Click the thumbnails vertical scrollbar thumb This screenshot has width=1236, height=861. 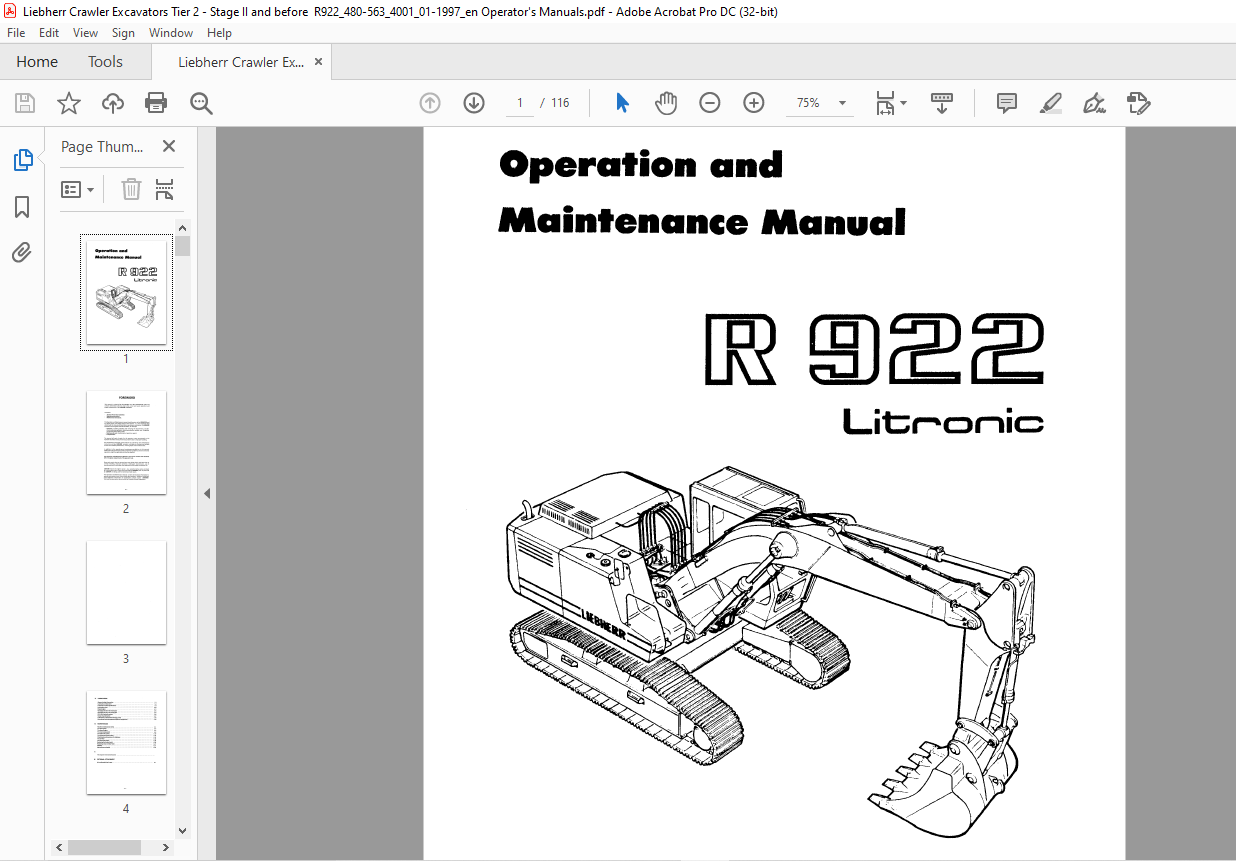coord(182,246)
